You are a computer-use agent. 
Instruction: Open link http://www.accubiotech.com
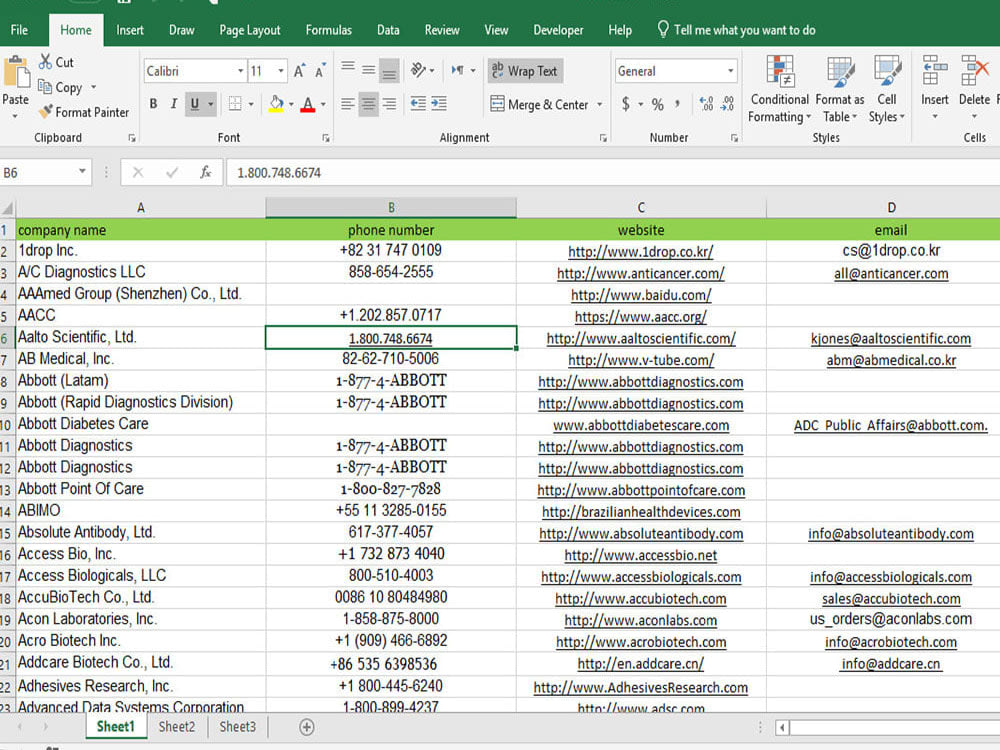coord(640,598)
